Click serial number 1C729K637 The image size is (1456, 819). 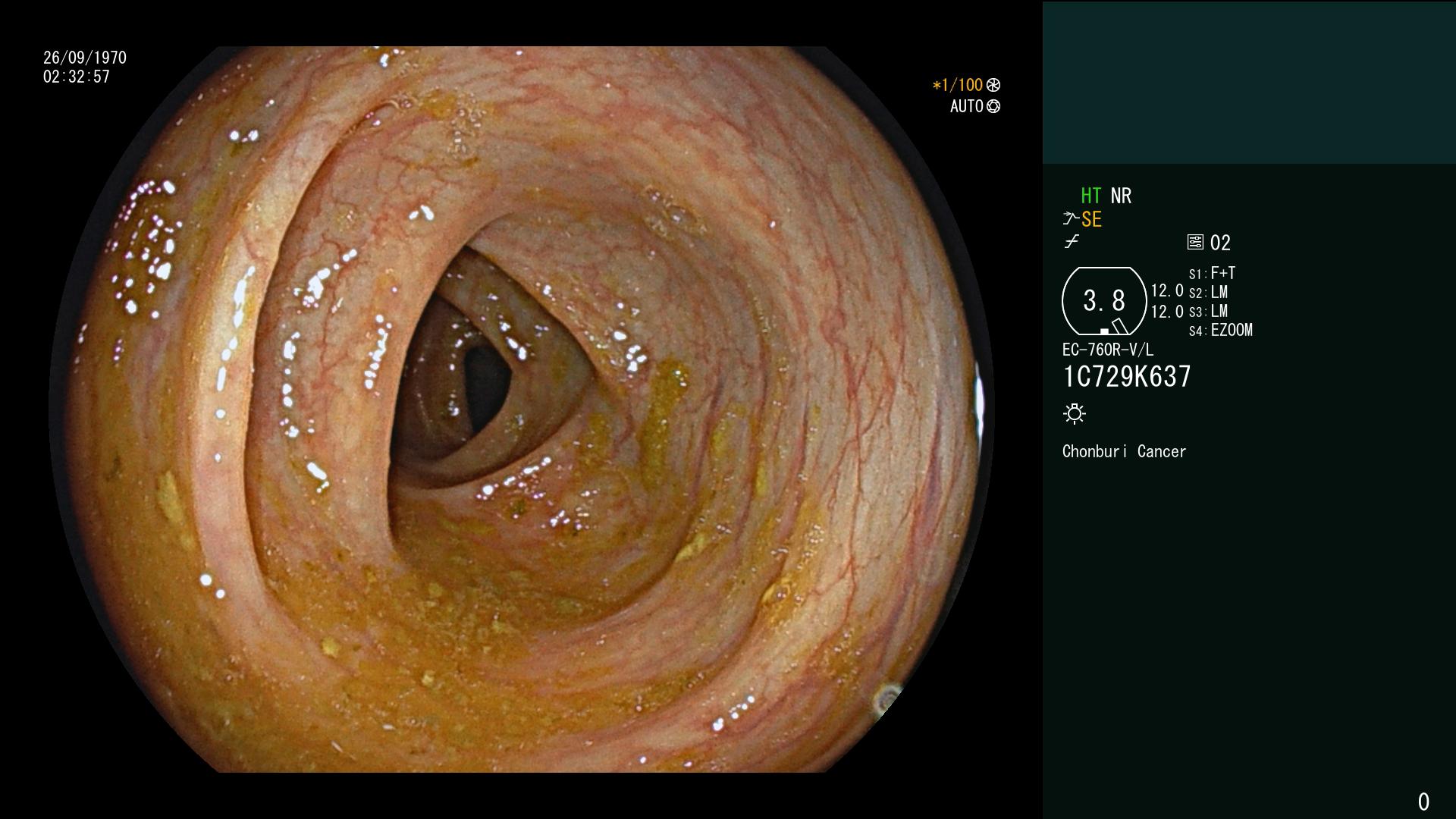(1127, 376)
